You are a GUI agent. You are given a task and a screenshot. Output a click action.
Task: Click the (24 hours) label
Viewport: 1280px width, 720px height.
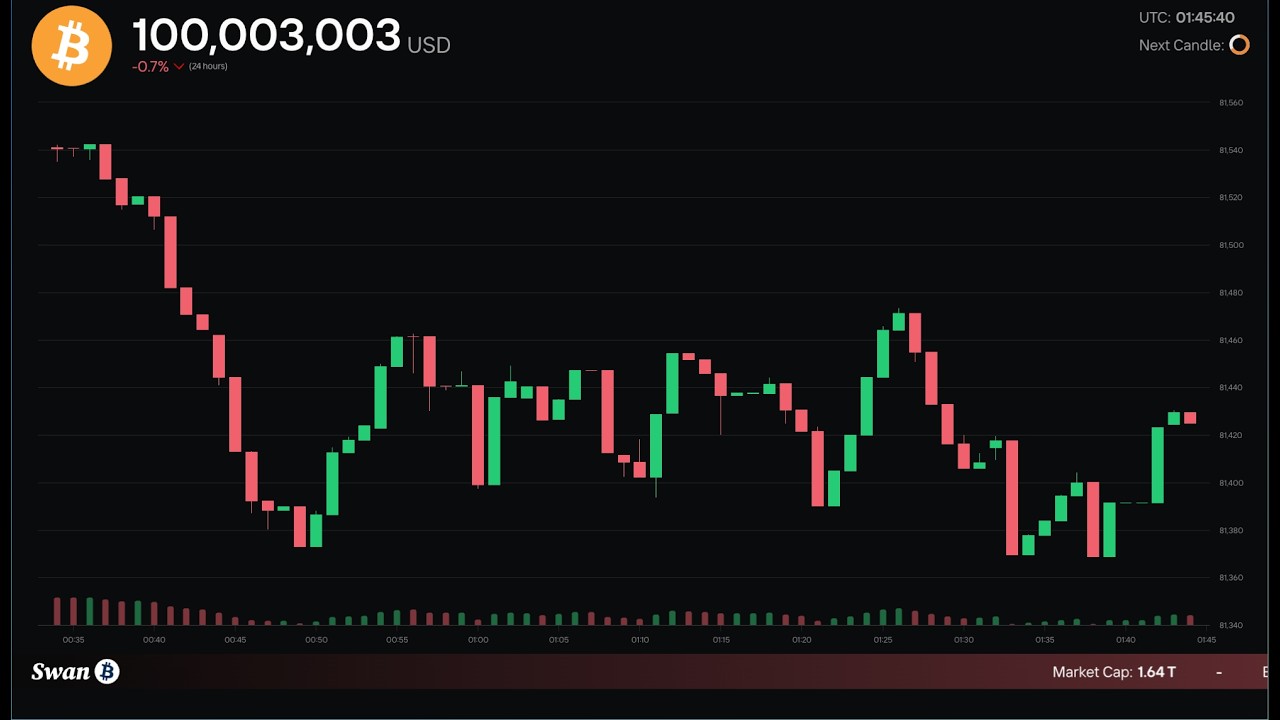[x=208, y=67]
